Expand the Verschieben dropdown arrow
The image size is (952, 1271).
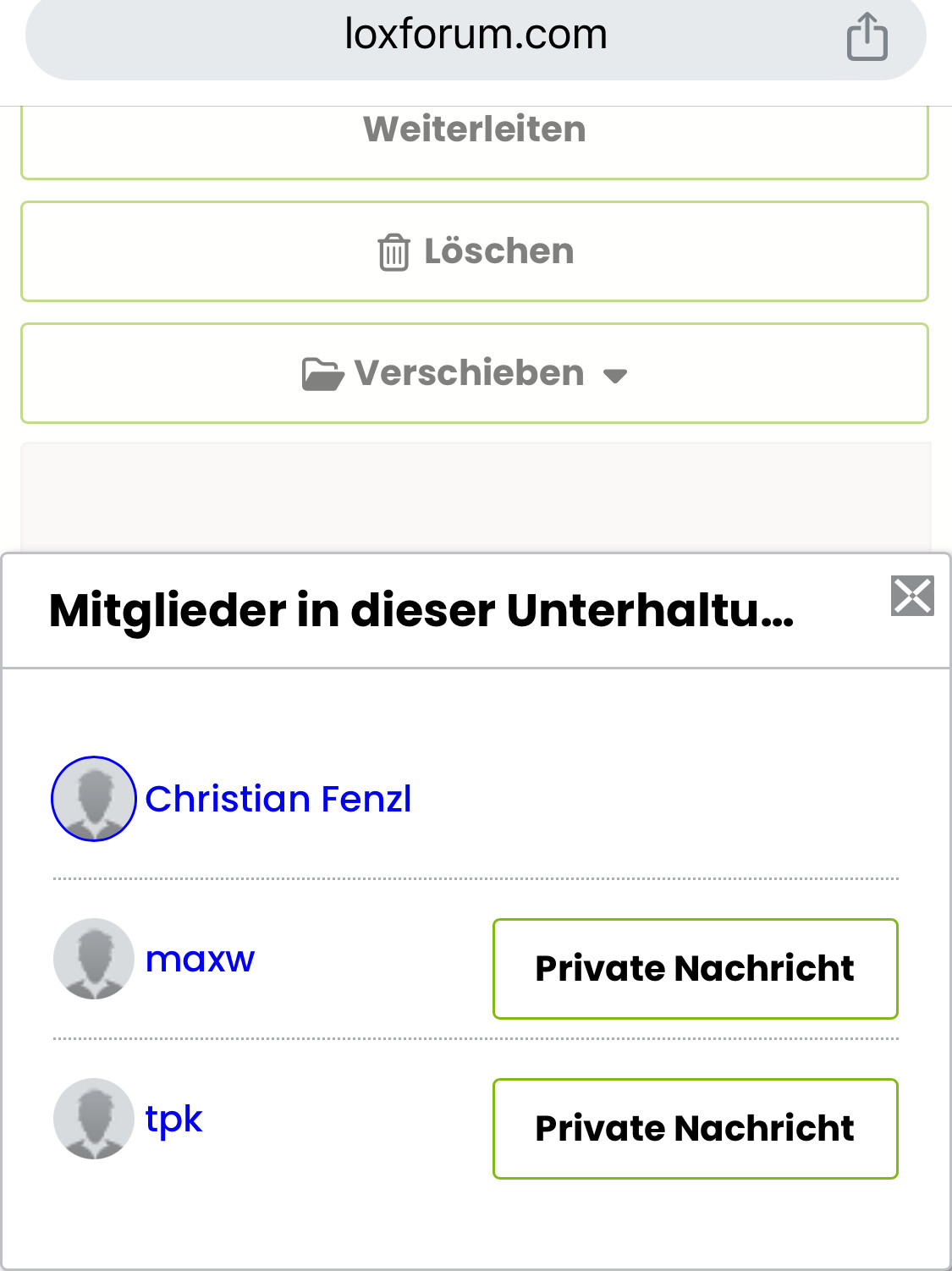coord(615,376)
